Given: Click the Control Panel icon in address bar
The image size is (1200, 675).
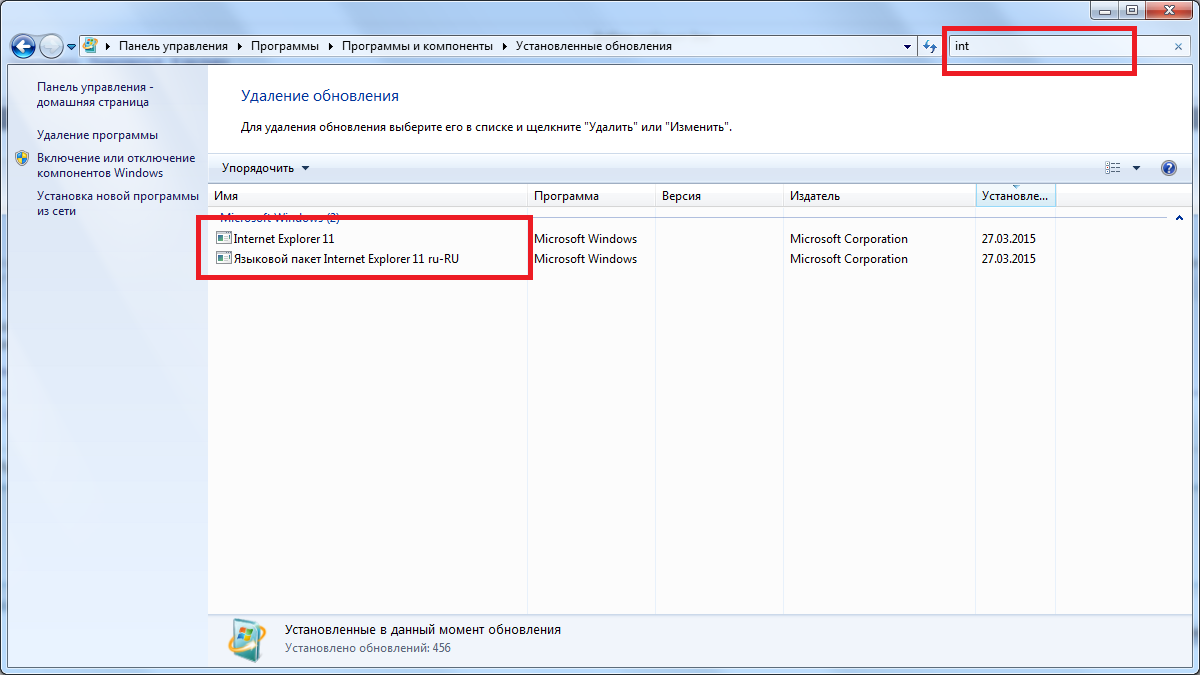Looking at the screenshot, I should [91, 46].
